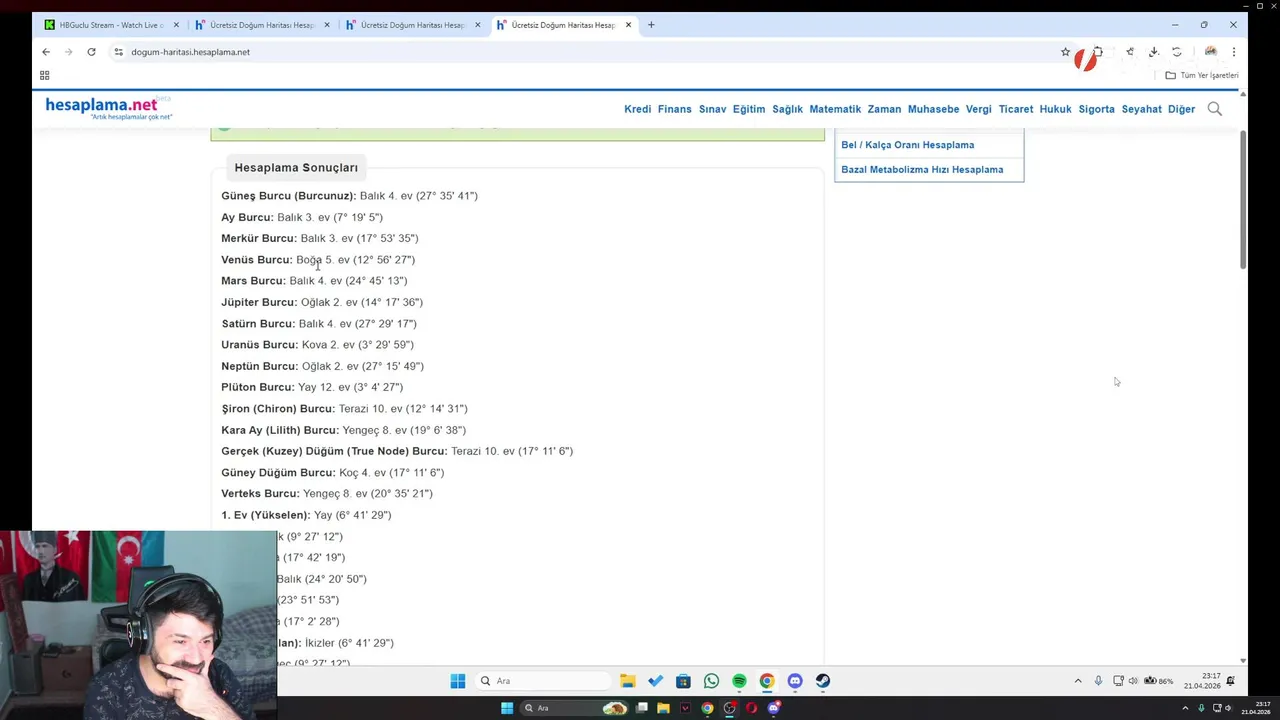
Task: Open Chrome on white taskbar
Action: 767,681
